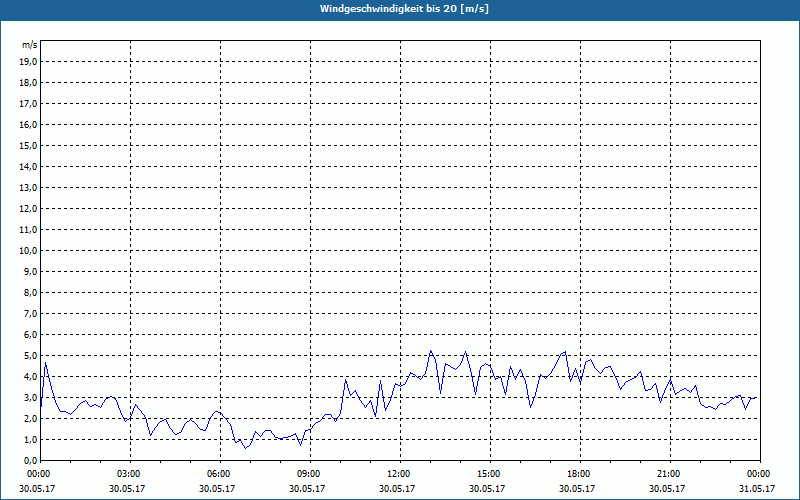Click the '21:00' time axis label
Screen dimensions: 800x500
(670, 474)
